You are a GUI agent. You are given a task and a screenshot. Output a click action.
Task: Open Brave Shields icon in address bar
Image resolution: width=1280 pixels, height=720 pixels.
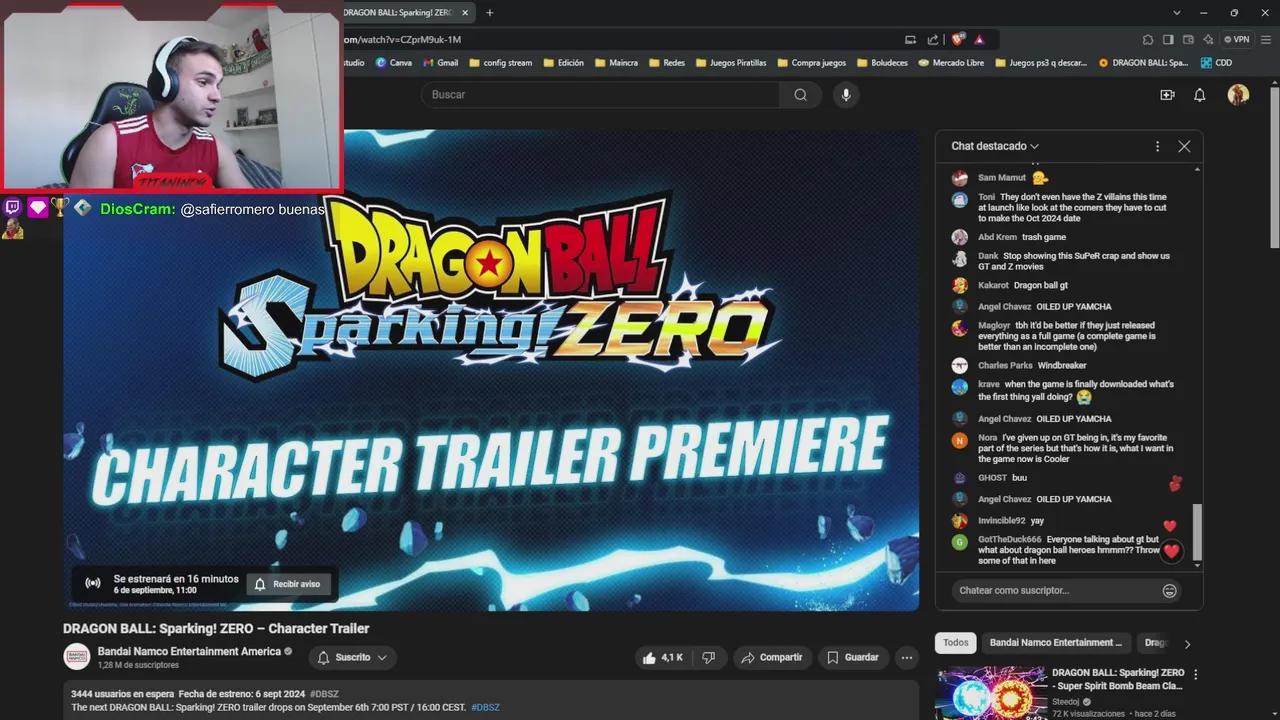tap(958, 39)
